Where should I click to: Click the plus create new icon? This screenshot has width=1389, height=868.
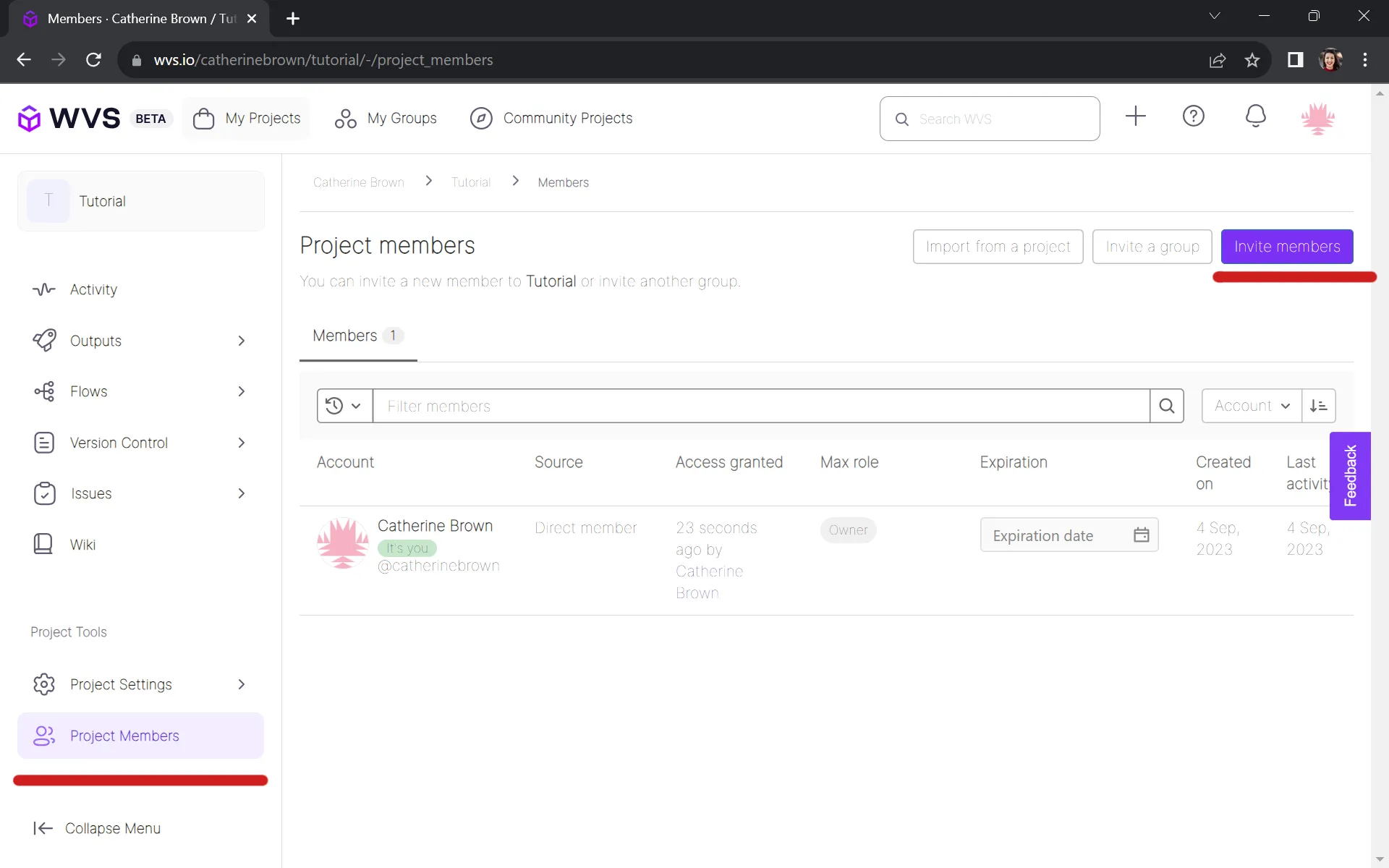[1135, 116]
